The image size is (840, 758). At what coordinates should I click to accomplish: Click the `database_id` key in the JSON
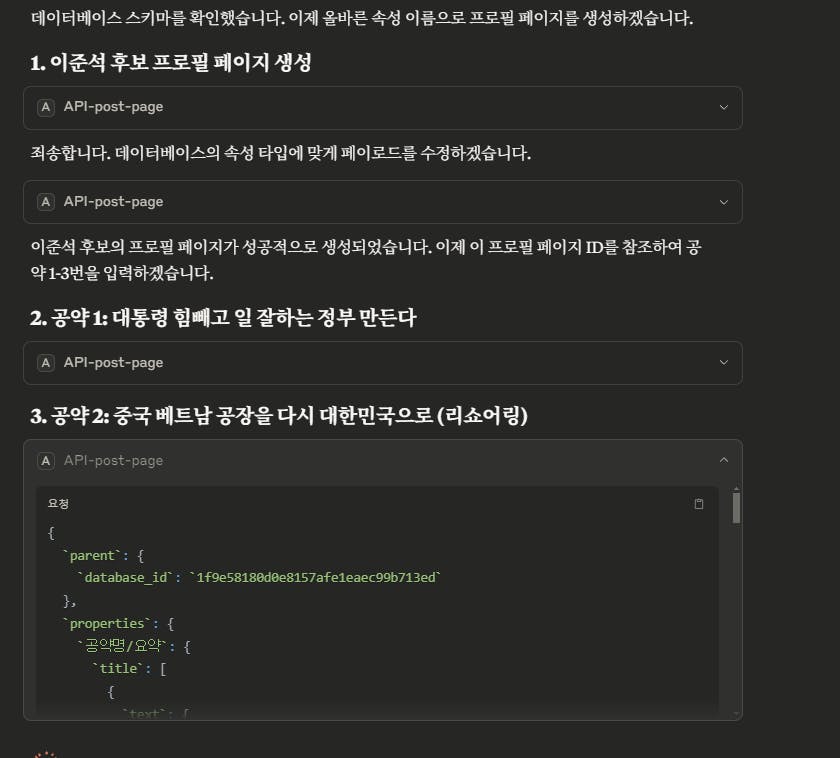tap(125, 577)
